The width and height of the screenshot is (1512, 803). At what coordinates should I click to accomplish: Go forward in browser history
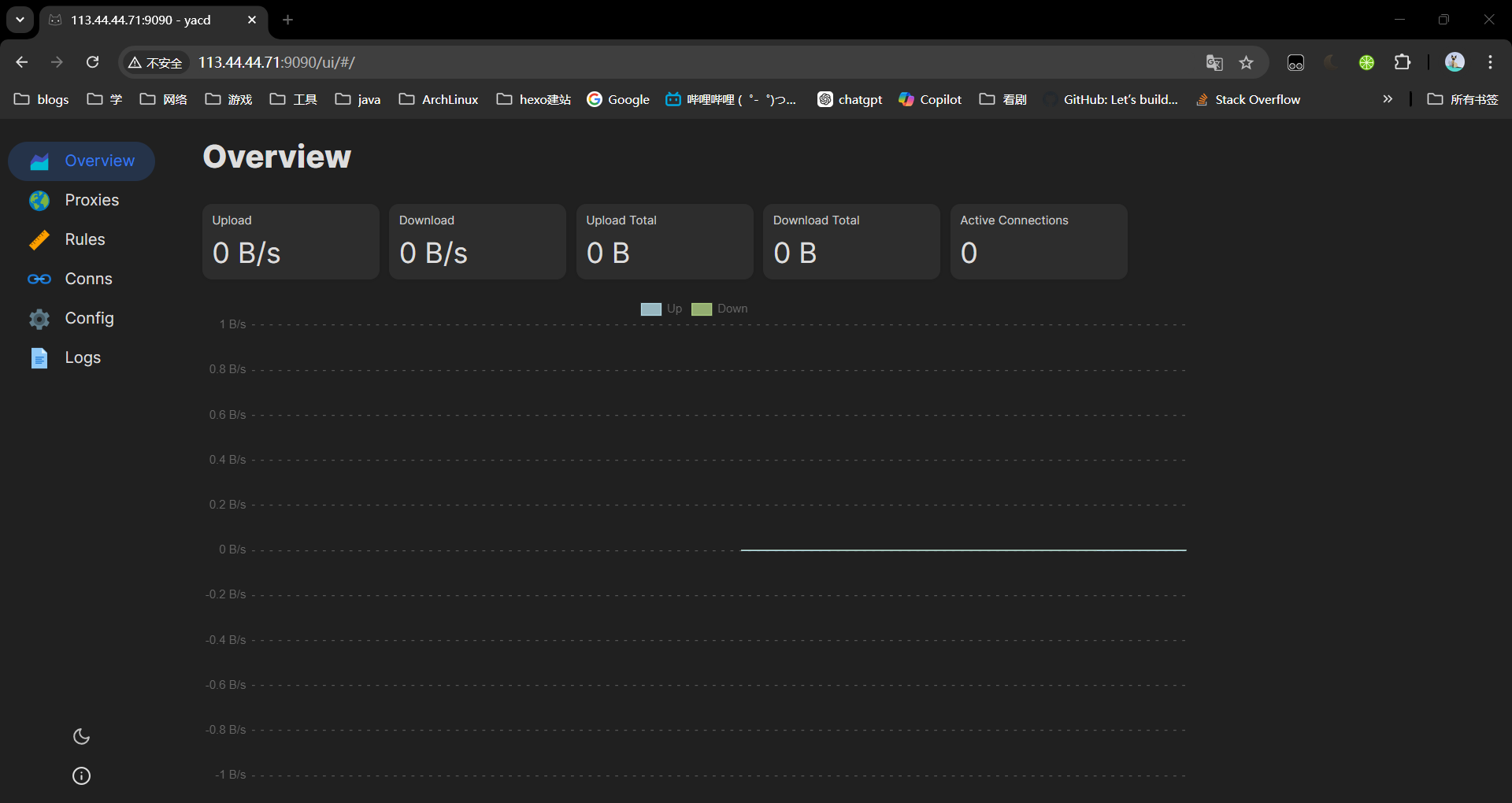click(x=57, y=62)
